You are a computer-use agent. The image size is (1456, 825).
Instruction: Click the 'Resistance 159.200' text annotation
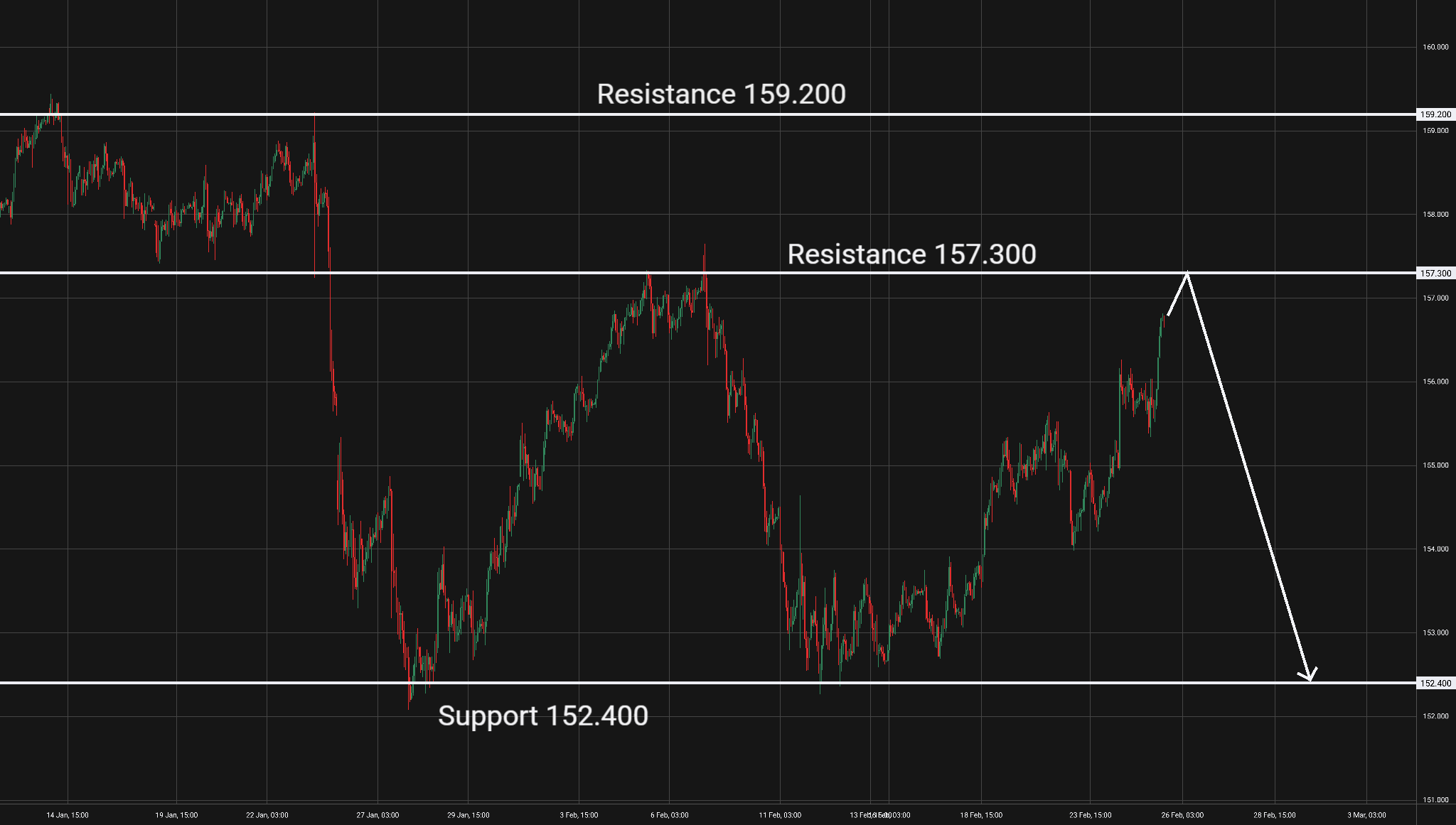coord(721,95)
